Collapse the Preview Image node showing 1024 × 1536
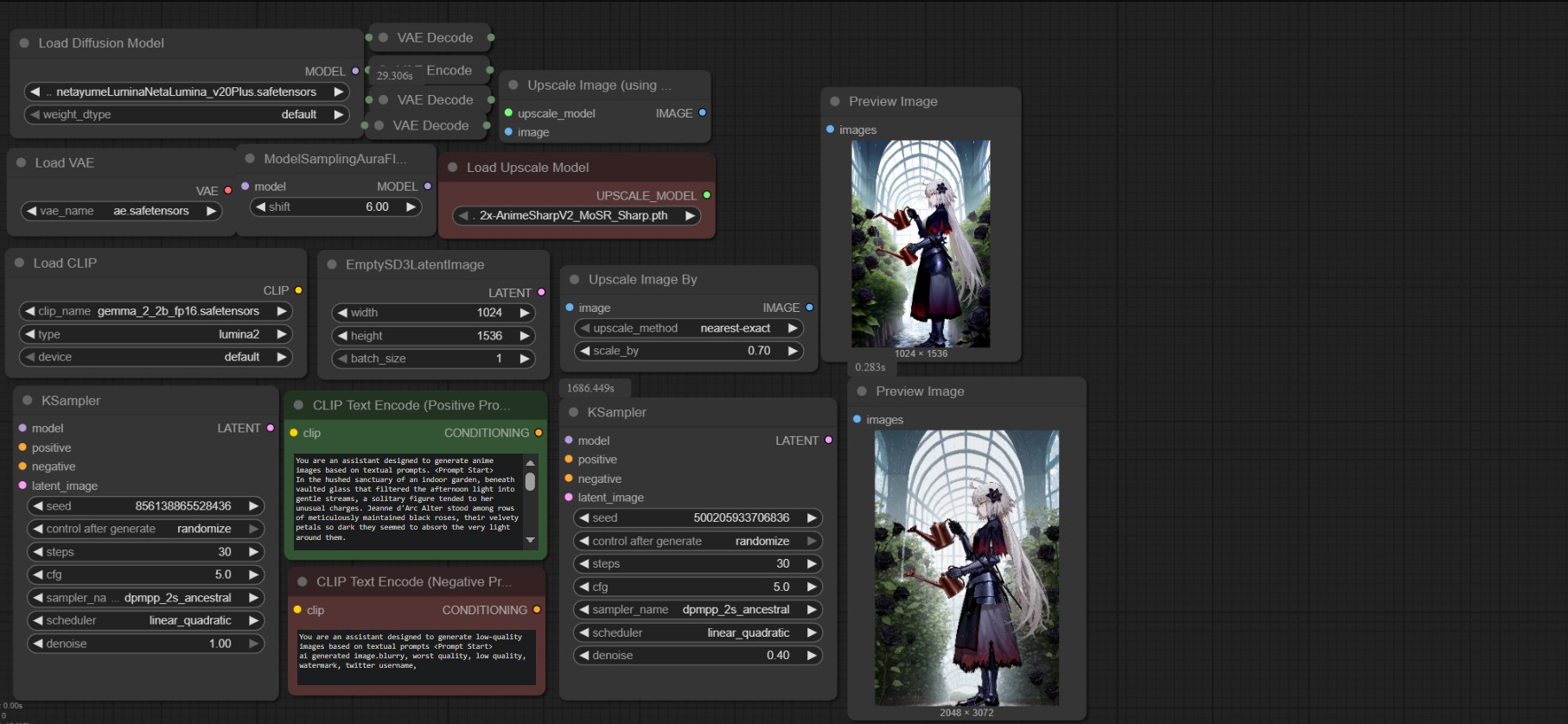Viewport: 1568px width, 724px height. (x=835, y=102)
